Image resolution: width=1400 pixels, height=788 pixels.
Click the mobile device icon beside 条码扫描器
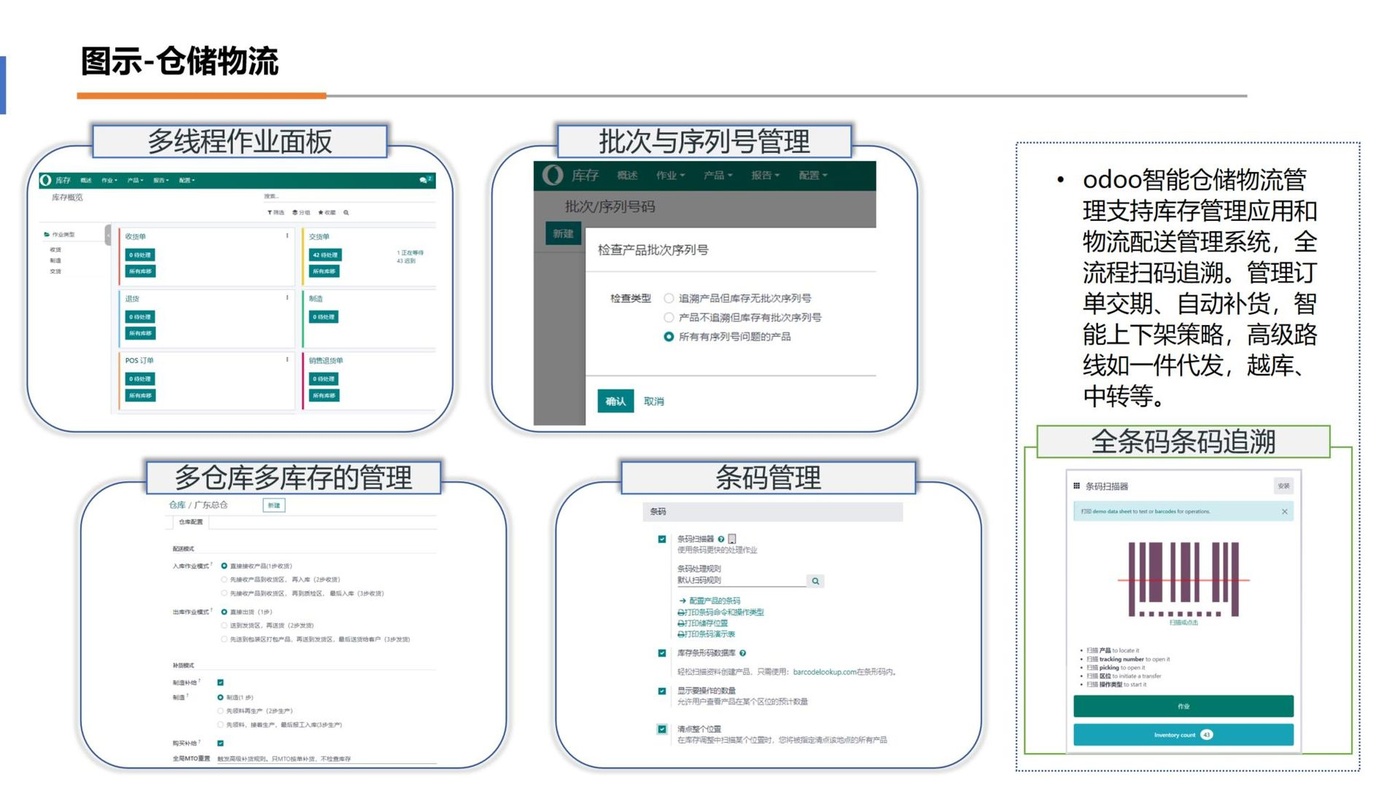point(732,539)
